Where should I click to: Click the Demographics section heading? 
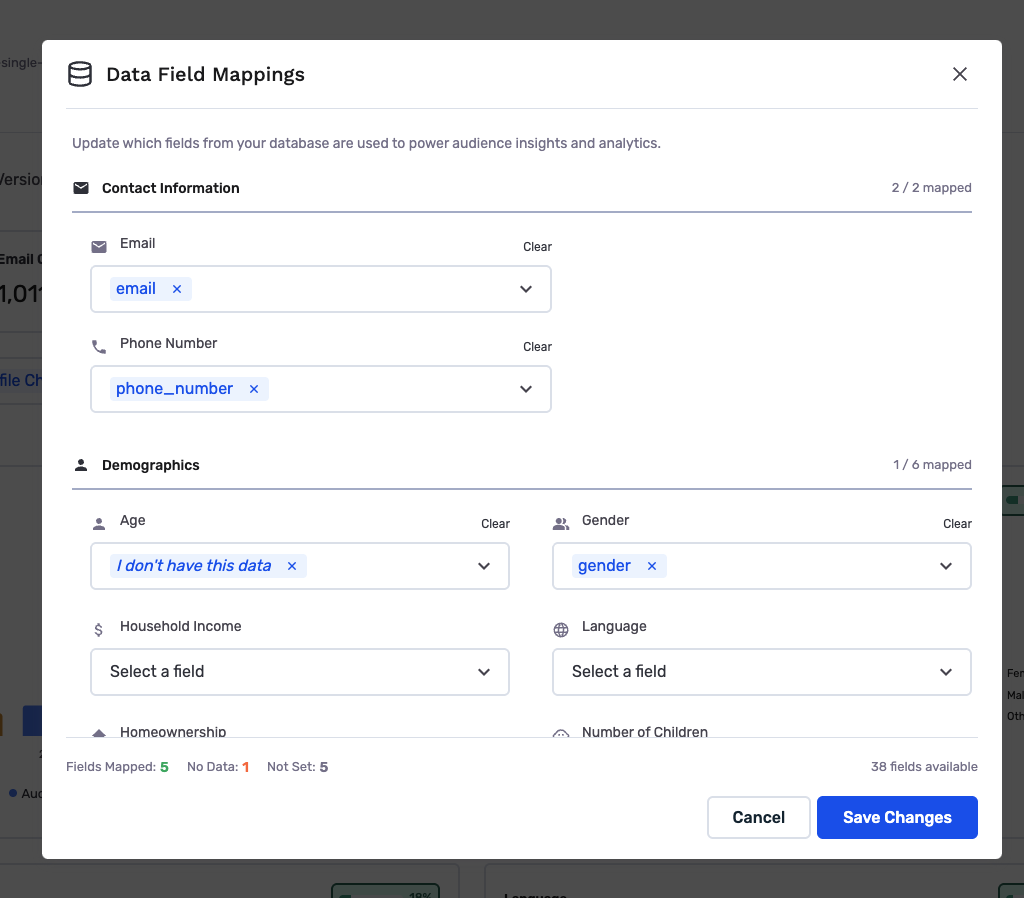[150, 465]
